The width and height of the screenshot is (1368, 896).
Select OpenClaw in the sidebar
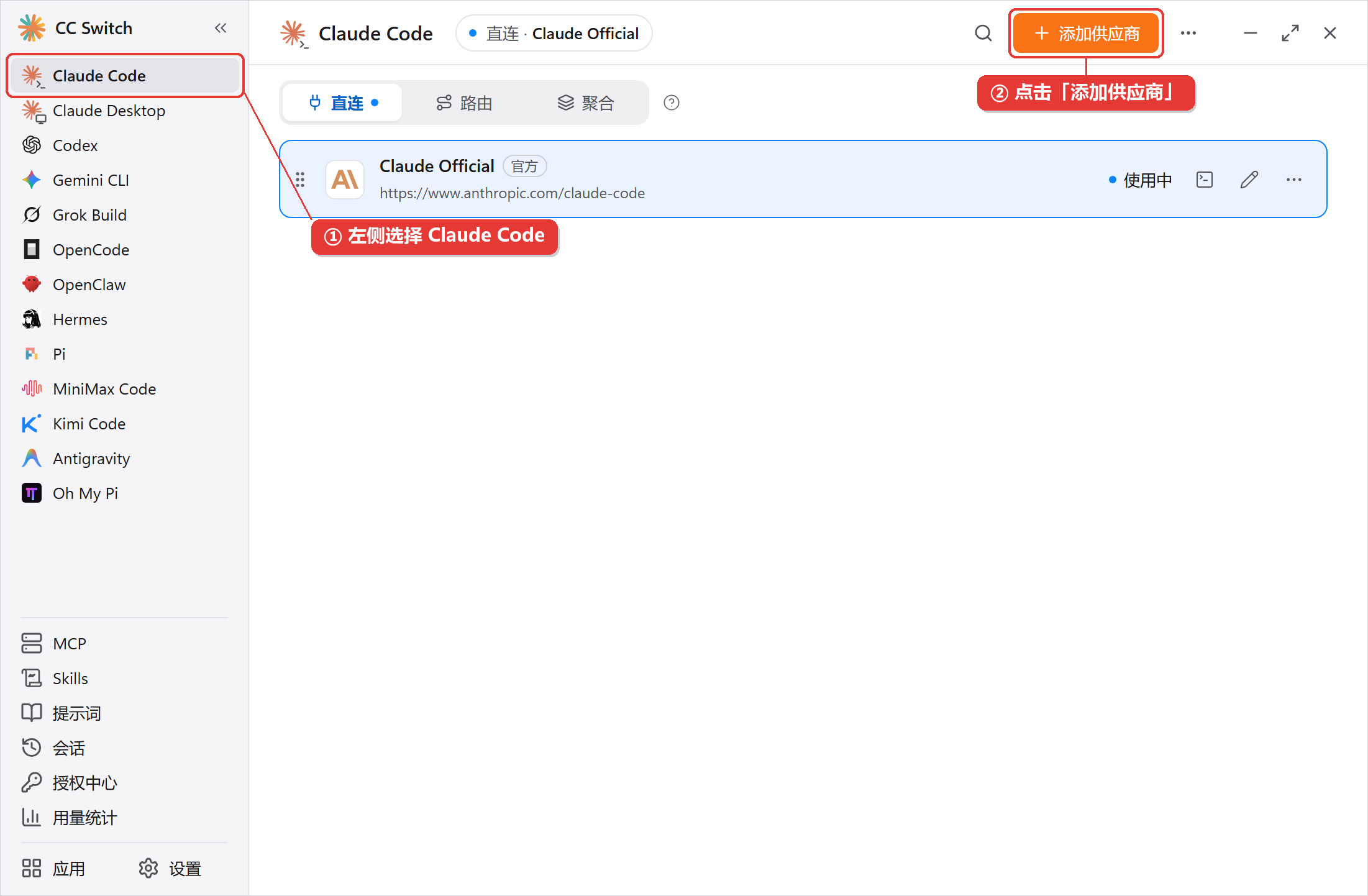tap(125, 285)
